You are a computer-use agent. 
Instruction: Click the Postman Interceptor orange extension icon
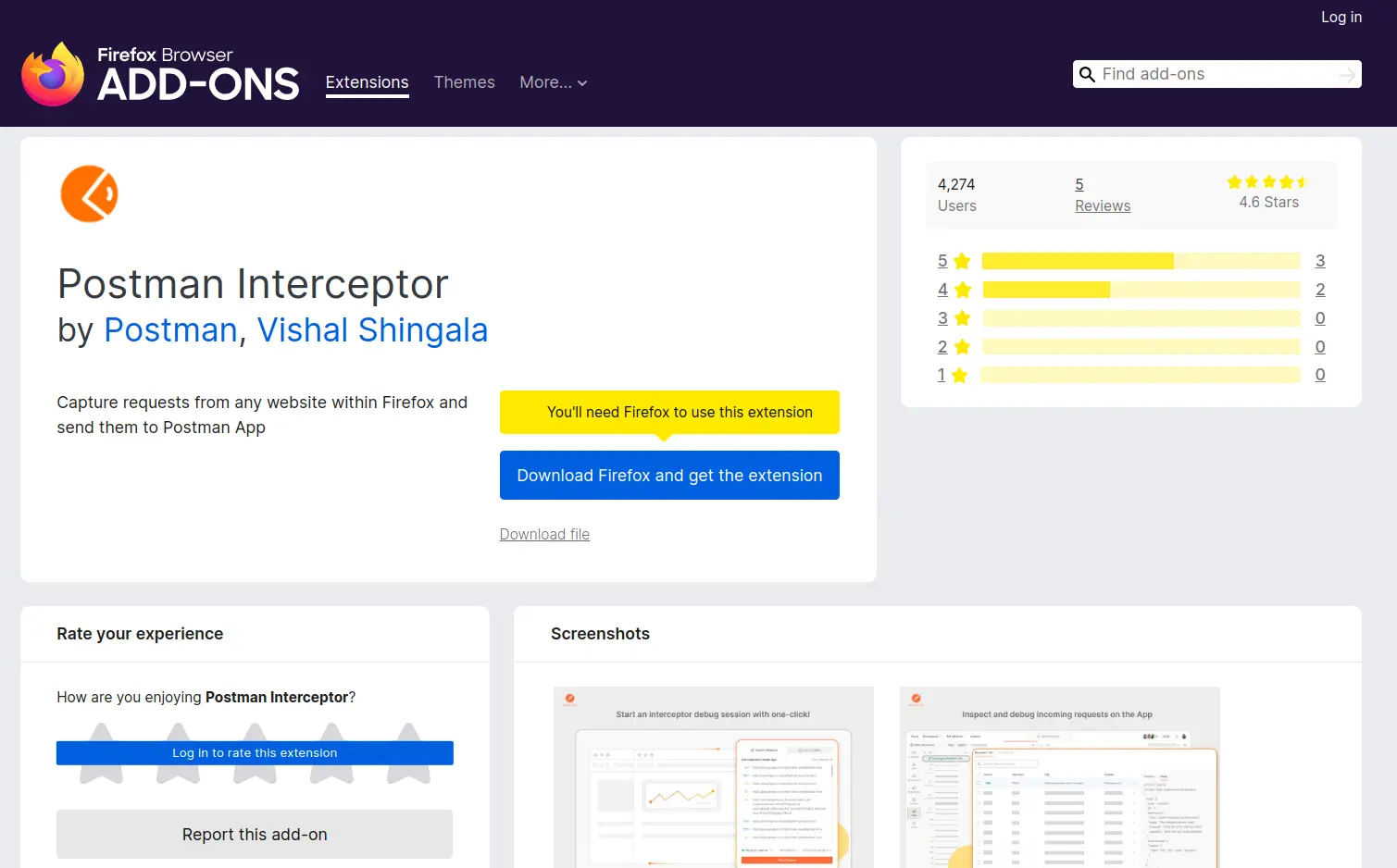[x=89, y=193]
